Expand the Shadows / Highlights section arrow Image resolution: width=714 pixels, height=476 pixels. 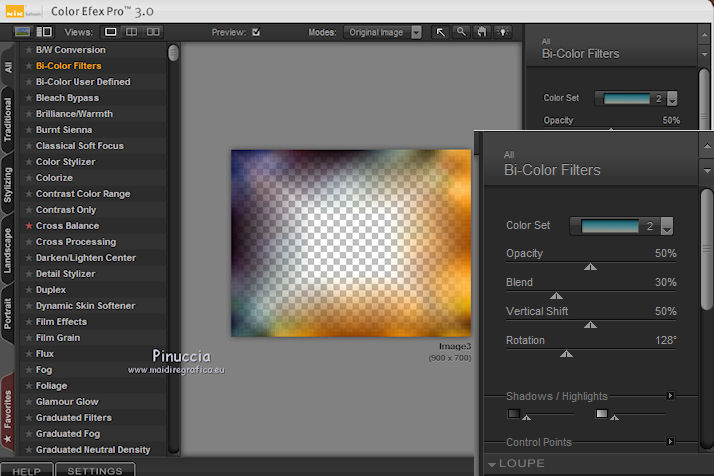pyautogui.click(x=670, y=396)
